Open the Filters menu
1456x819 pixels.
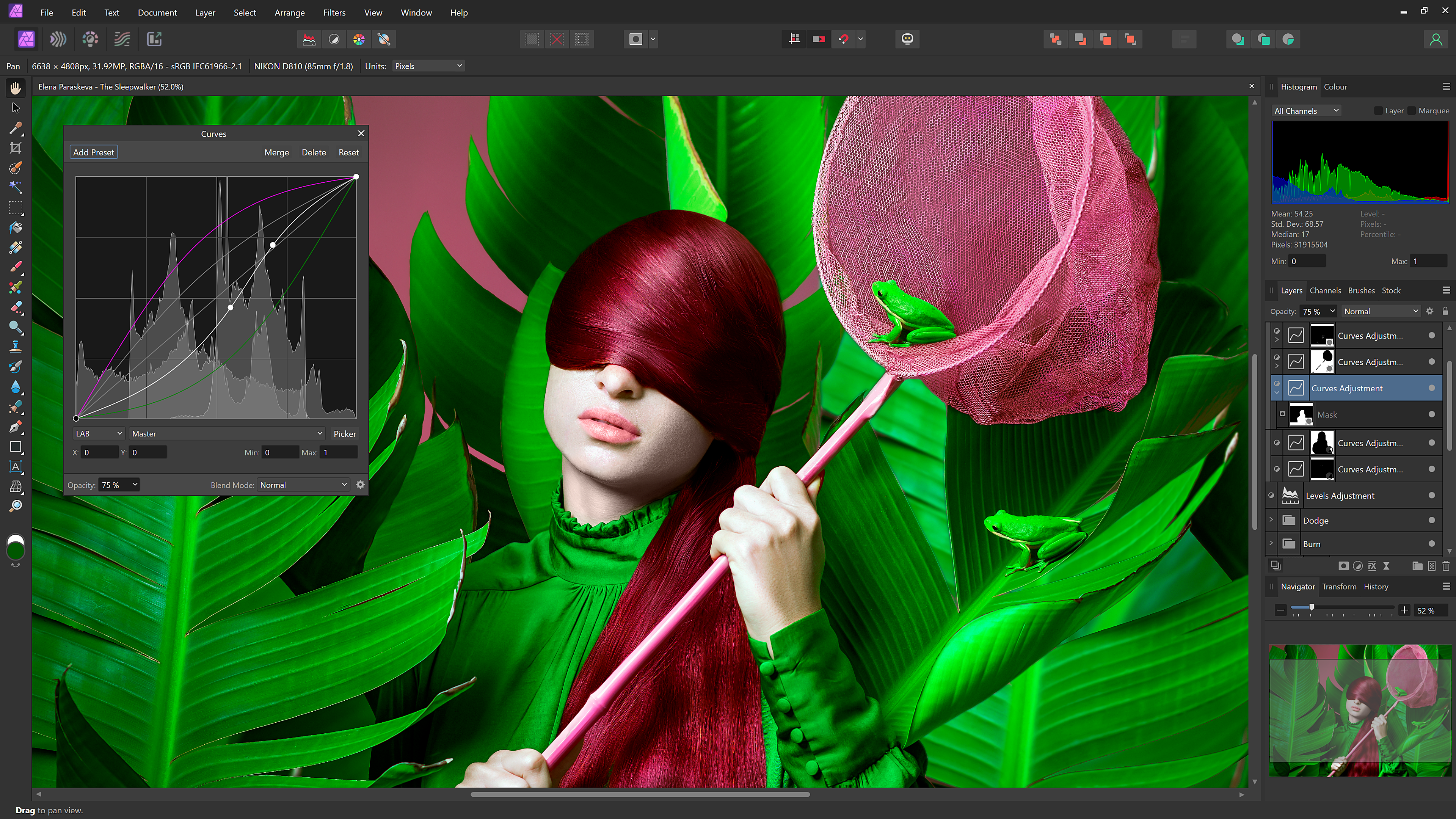(x=334, y=13)
